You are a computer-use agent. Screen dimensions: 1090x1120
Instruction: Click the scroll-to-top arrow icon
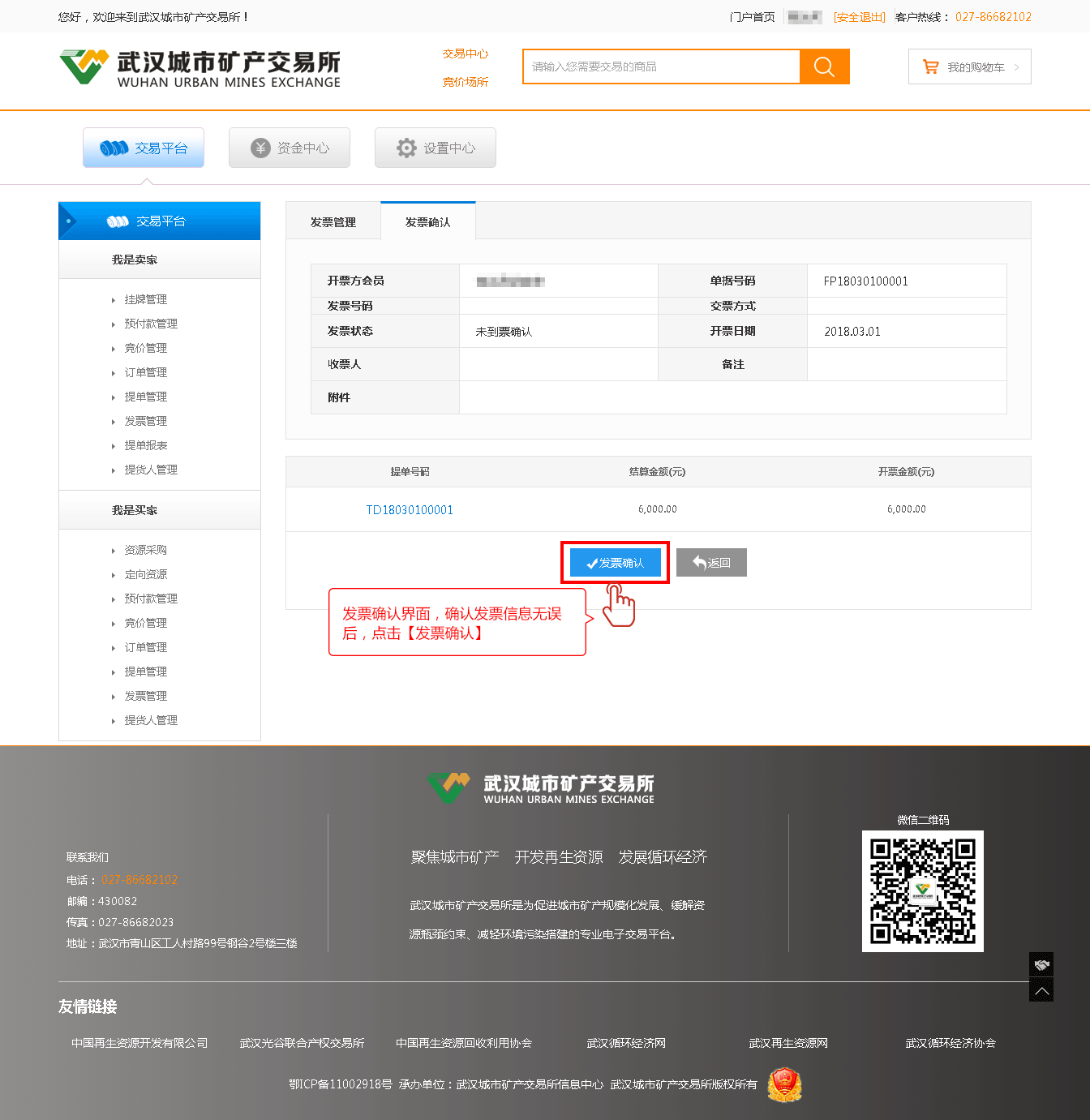coord(1041,990)
